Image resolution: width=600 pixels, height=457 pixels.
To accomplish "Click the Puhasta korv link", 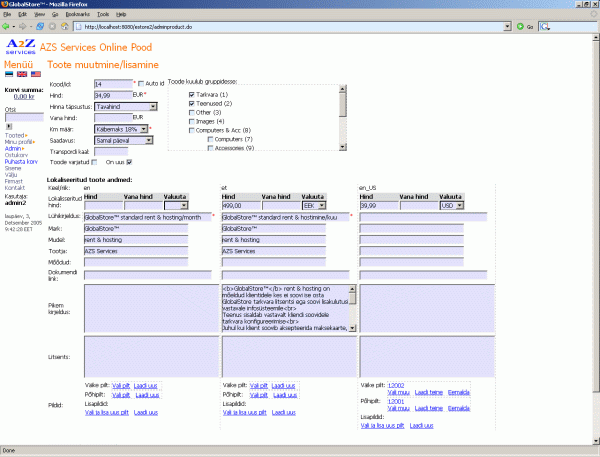I will point(21,162).
